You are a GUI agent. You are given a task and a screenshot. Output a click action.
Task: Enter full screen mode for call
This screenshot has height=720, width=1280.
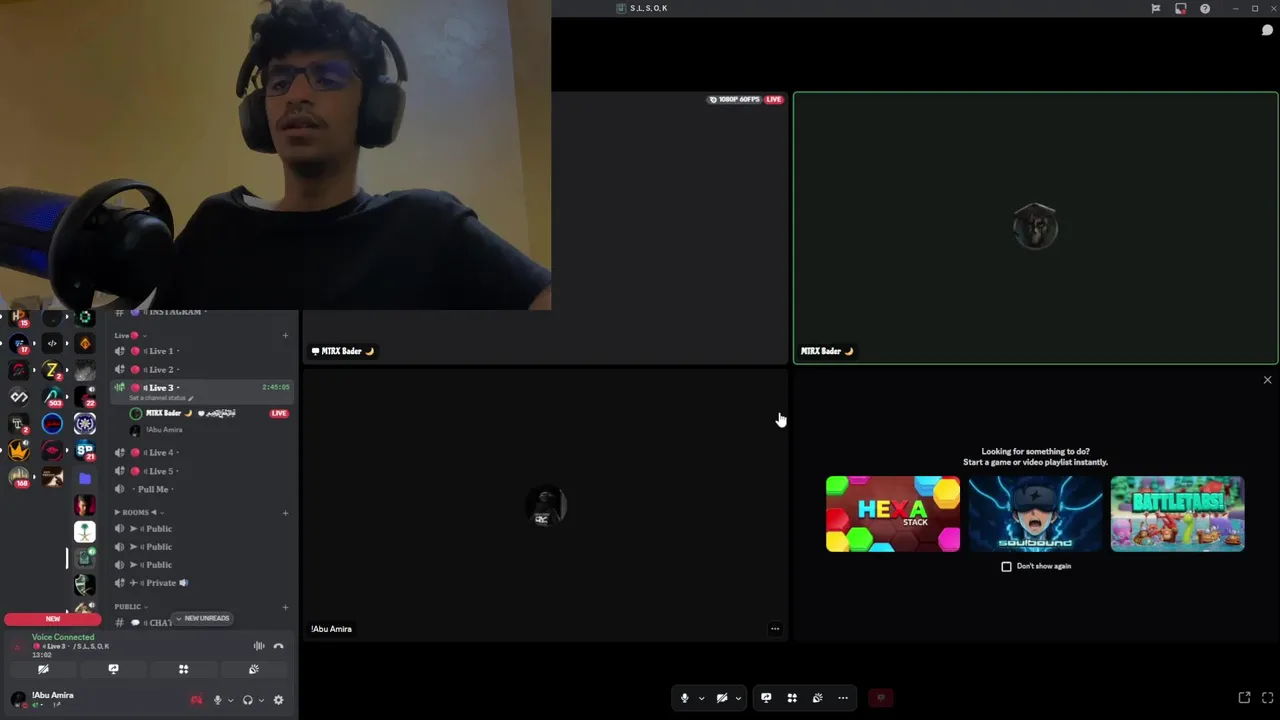[1267, 698]
